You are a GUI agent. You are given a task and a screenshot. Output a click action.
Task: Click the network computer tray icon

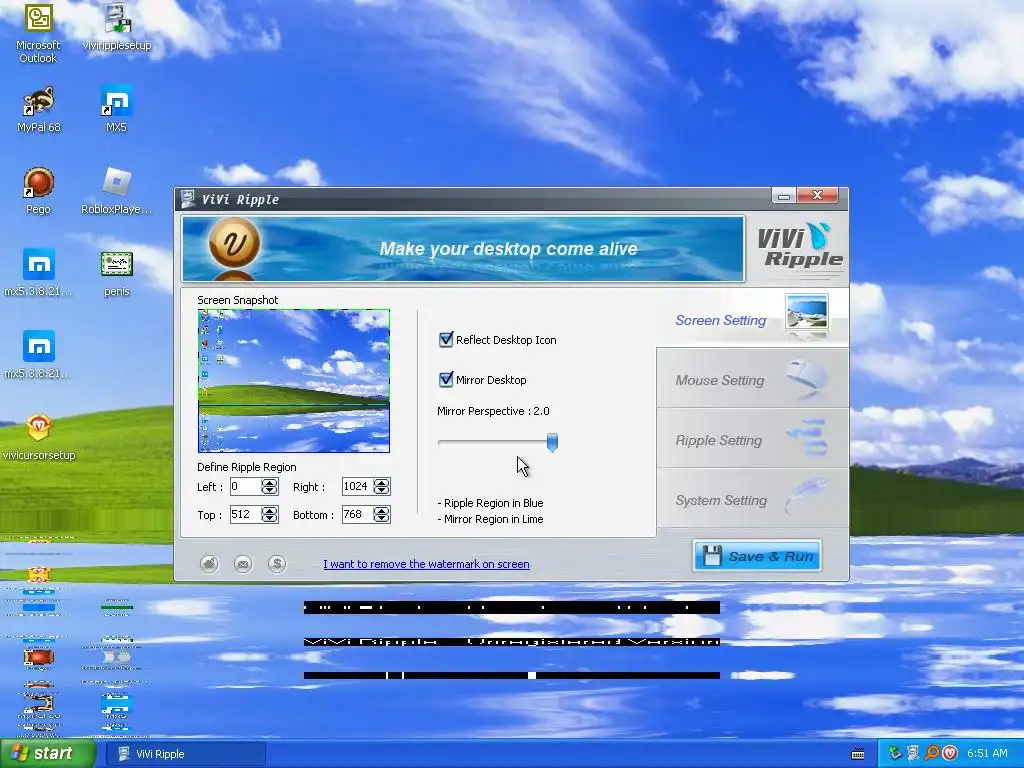tap(913, 753)
